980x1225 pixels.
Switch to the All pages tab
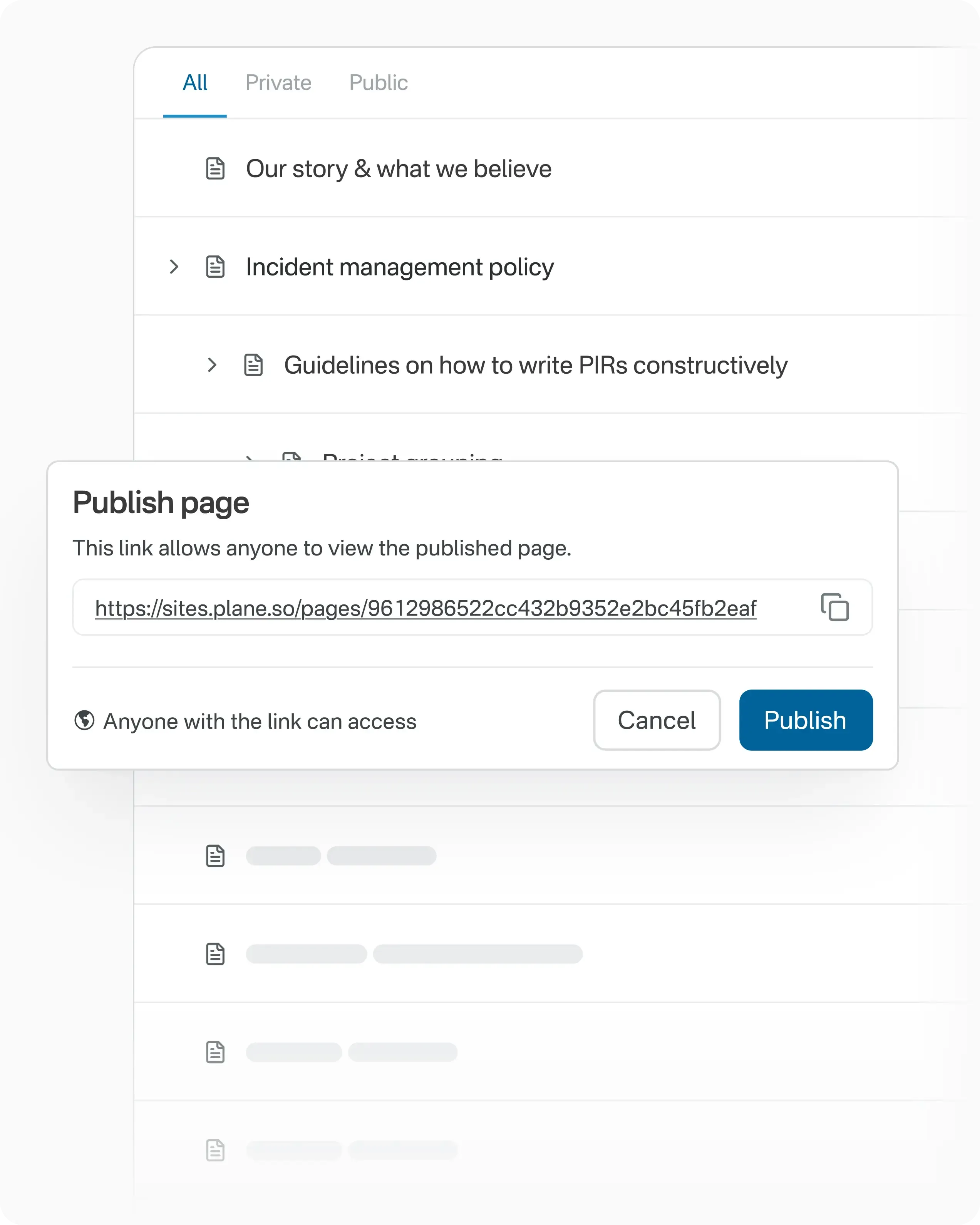pyautogui.click(x=195, y=83)
